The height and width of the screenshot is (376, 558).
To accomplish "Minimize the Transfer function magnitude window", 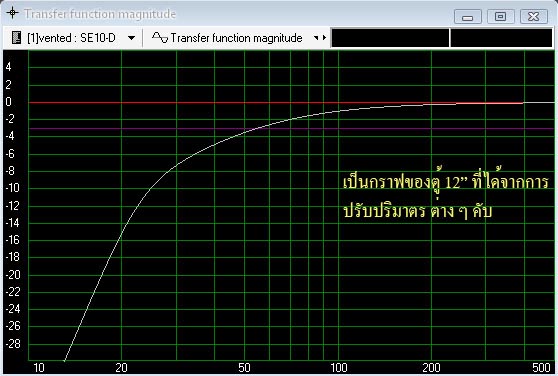I will click(468, 17).
